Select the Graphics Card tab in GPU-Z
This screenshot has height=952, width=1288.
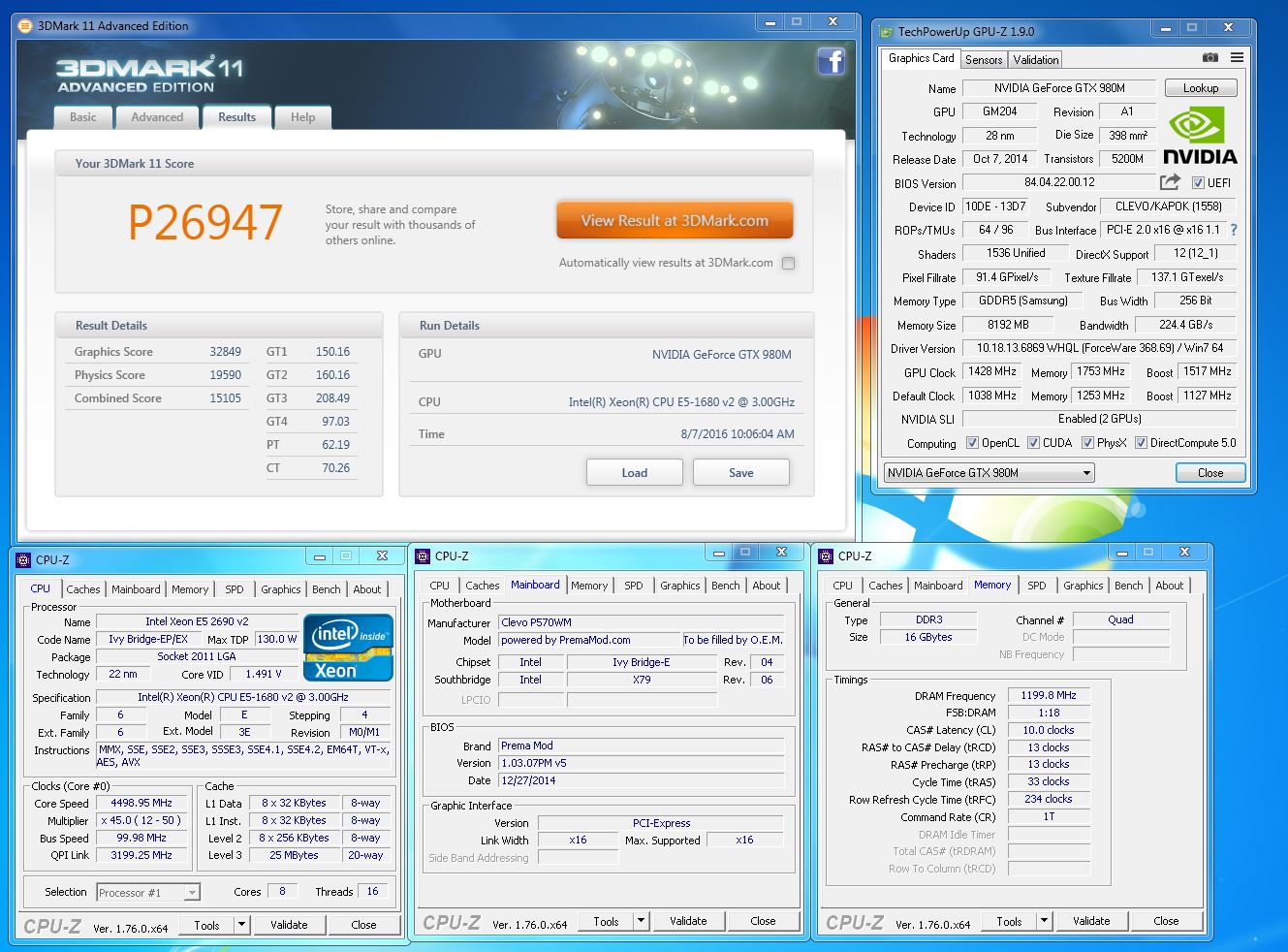[922, 58]
